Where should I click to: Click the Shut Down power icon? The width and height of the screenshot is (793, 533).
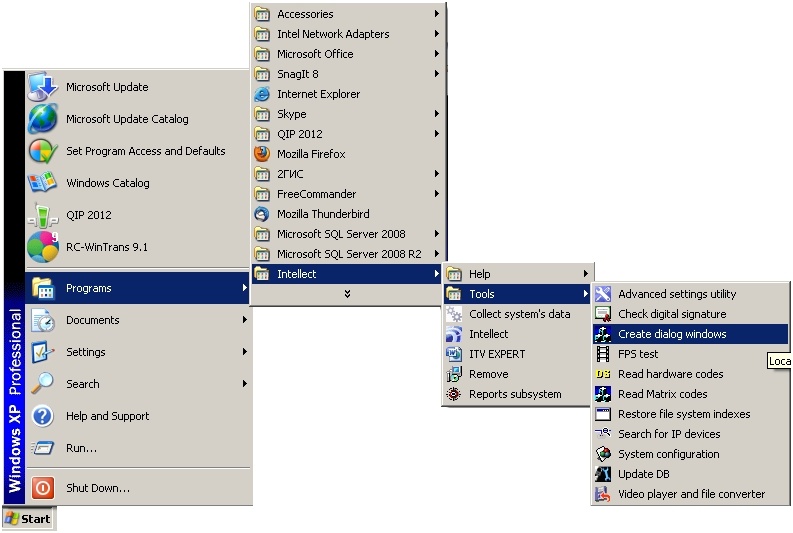(42, 488)
